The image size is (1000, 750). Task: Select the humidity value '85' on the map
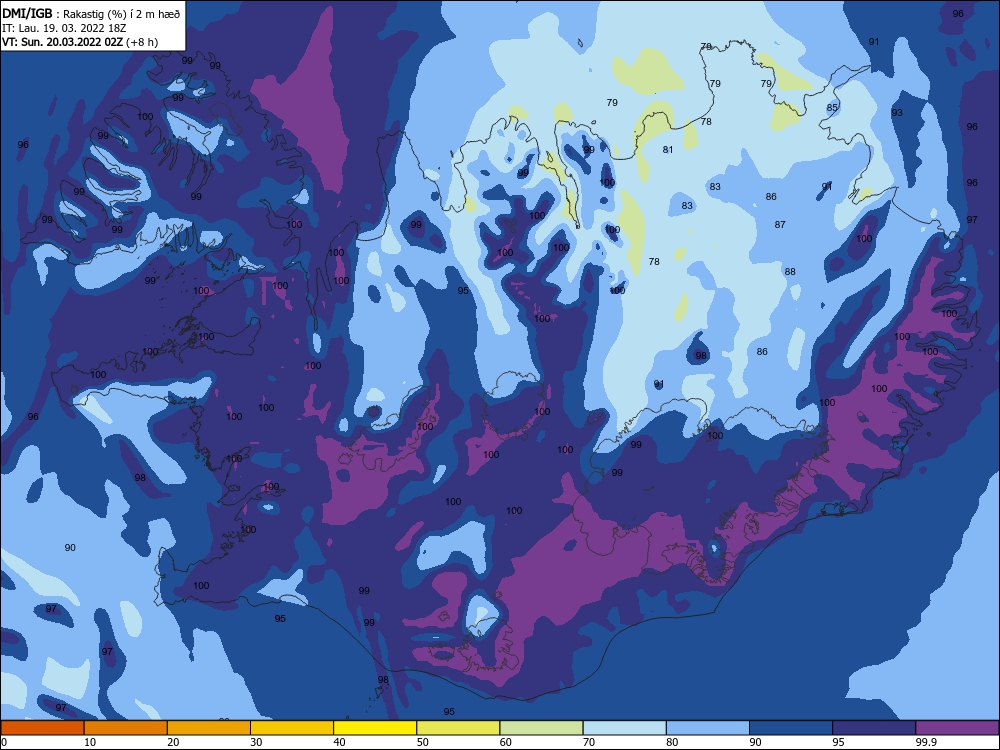832,108
